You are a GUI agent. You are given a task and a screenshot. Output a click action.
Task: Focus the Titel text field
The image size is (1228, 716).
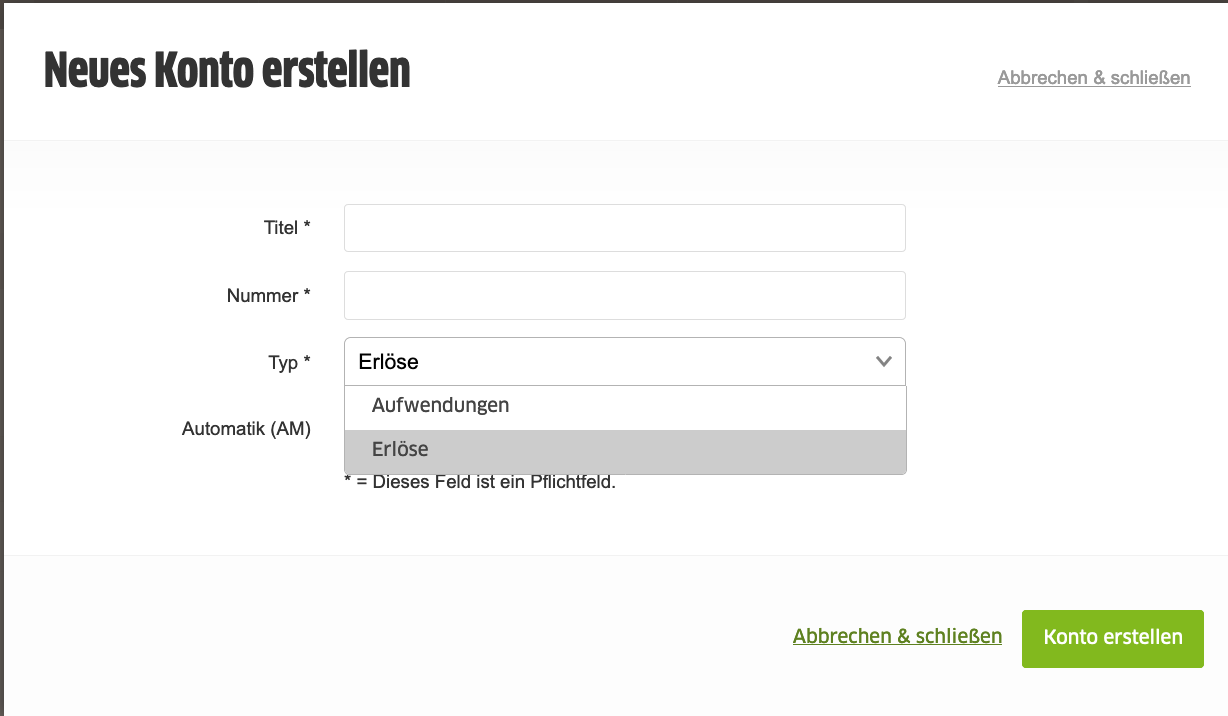tap(625, 228)
